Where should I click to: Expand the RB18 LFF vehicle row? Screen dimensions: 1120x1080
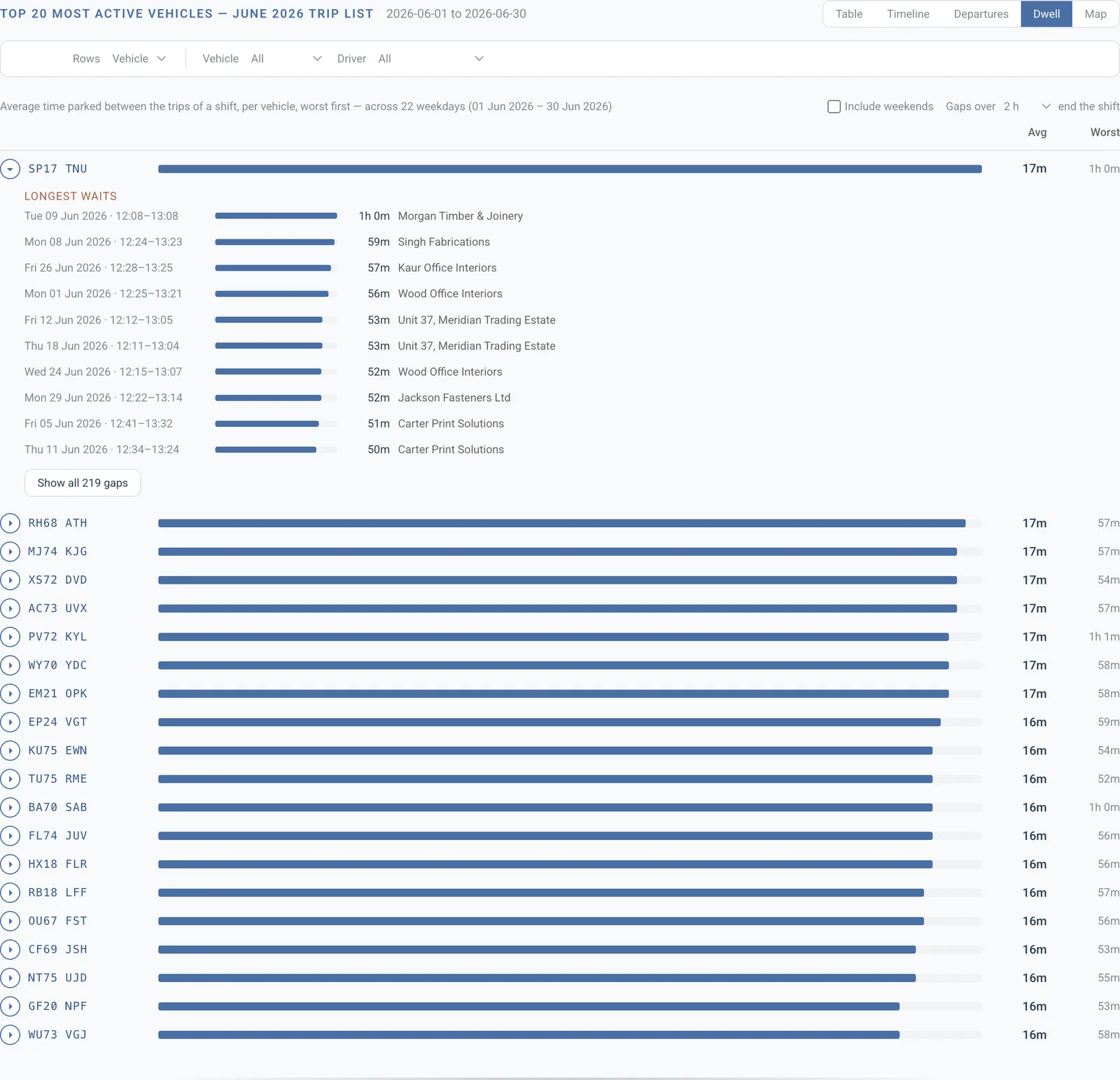click(x=10, y=892)
